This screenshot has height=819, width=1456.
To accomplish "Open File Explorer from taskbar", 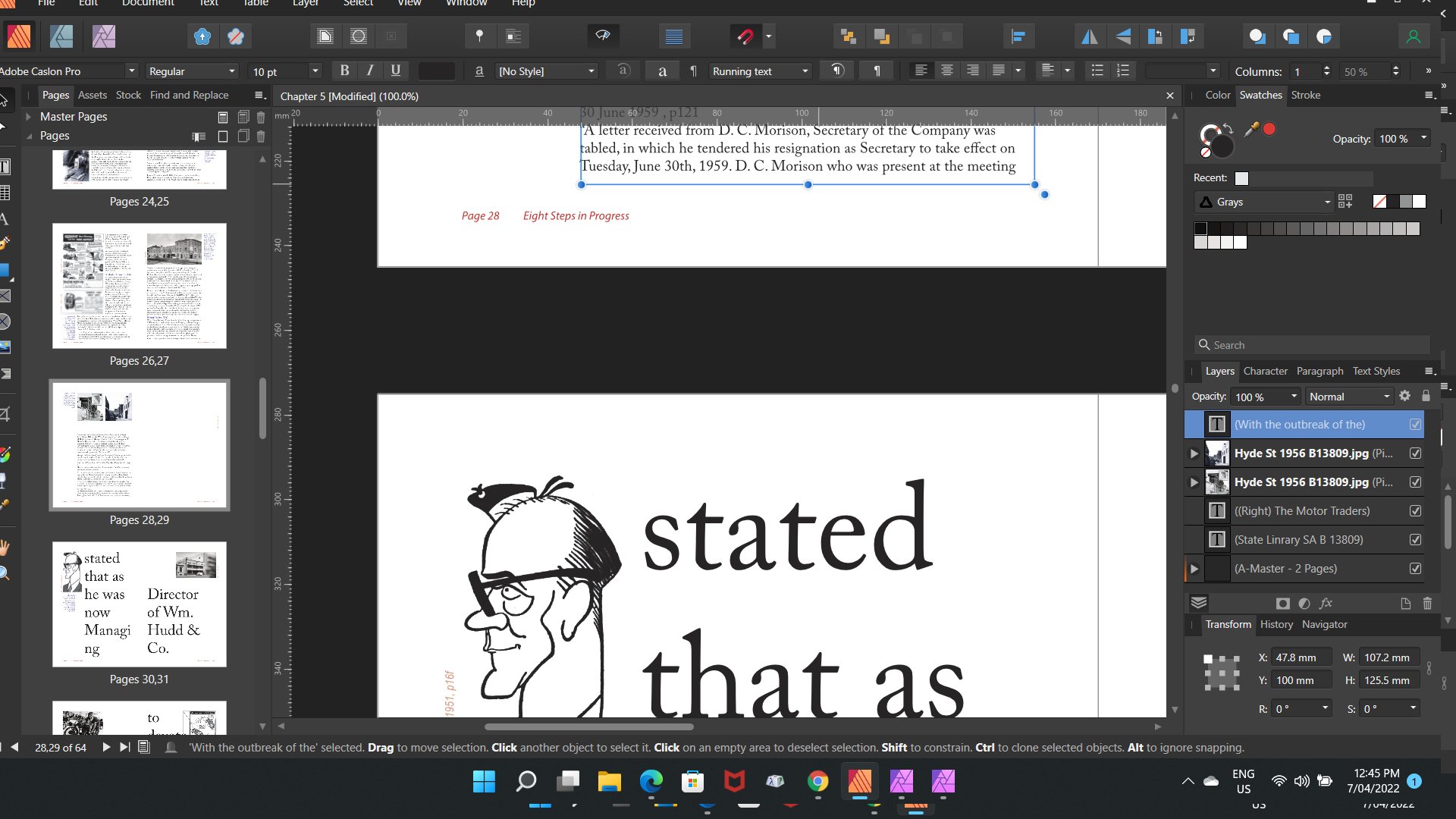I will (609, 781).
